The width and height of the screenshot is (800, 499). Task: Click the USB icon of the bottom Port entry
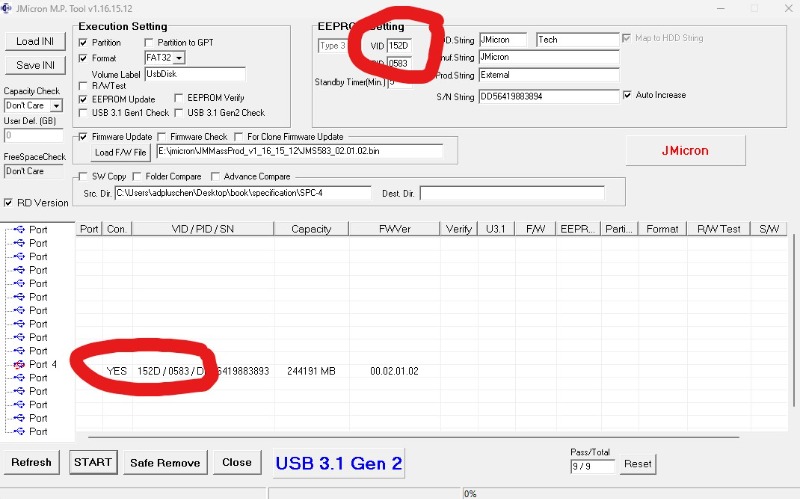[19, 432]
